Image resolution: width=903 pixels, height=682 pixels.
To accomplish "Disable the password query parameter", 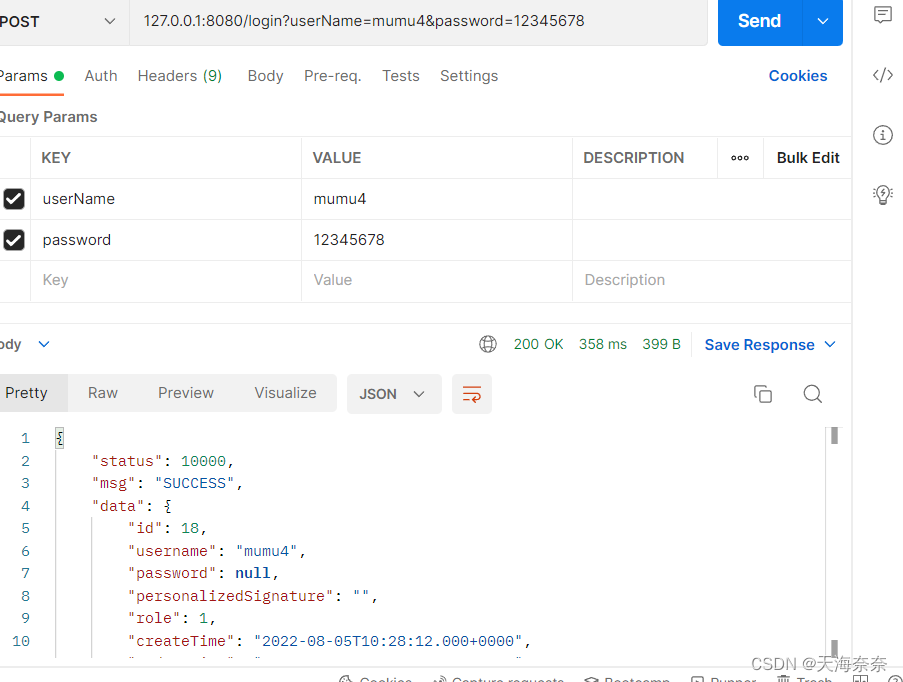I will (13, 240).
